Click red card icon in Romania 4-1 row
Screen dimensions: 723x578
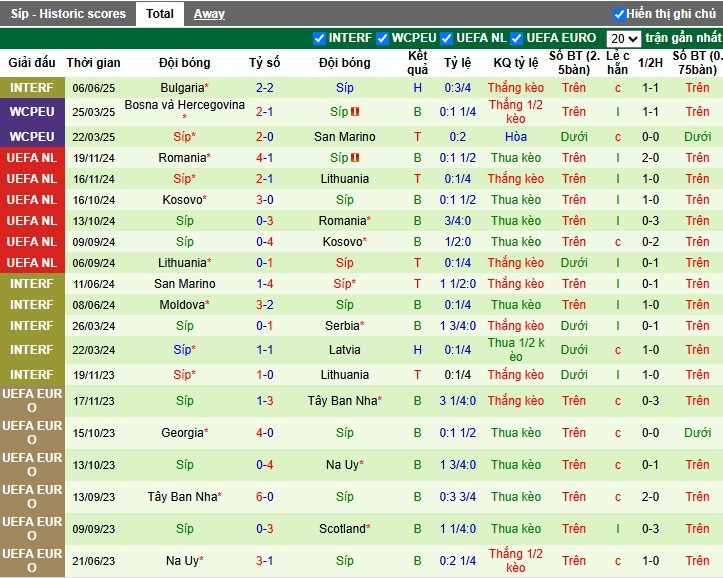pos(355,158)
